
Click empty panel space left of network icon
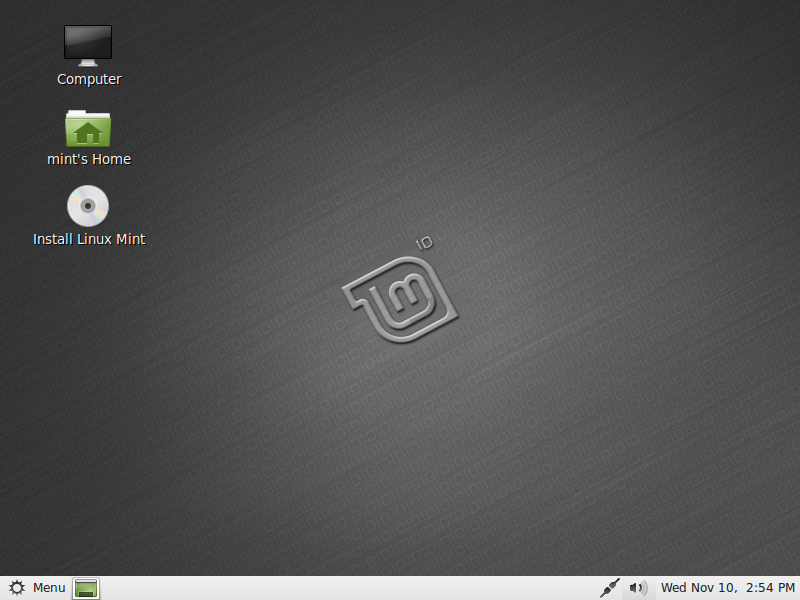350,588
